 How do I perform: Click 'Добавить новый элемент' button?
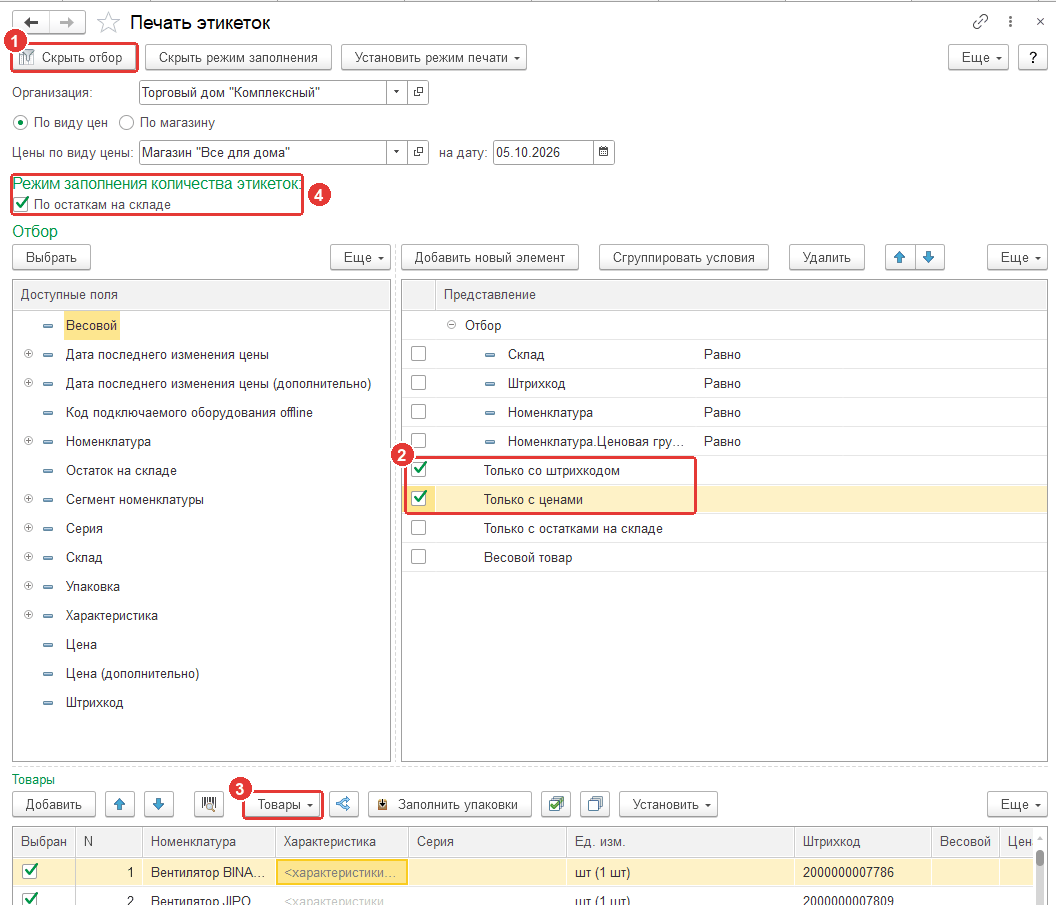(x=490, y=257)
